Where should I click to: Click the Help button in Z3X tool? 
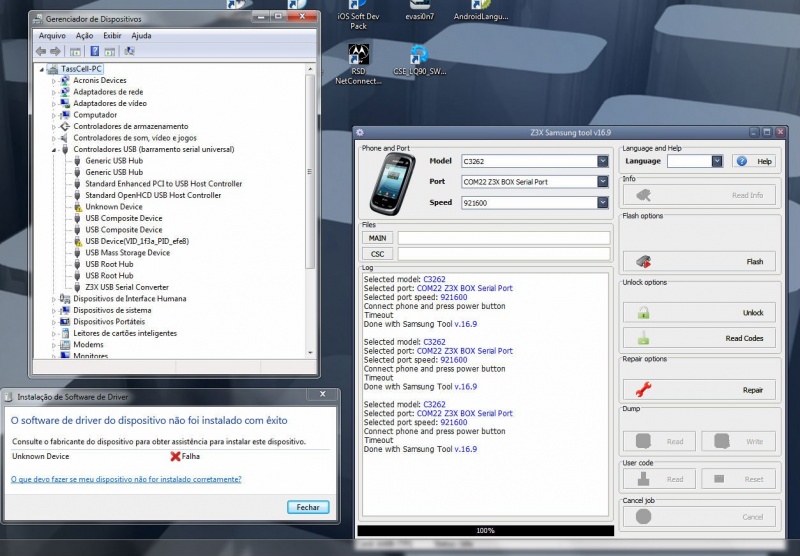(x=754, y=161)
